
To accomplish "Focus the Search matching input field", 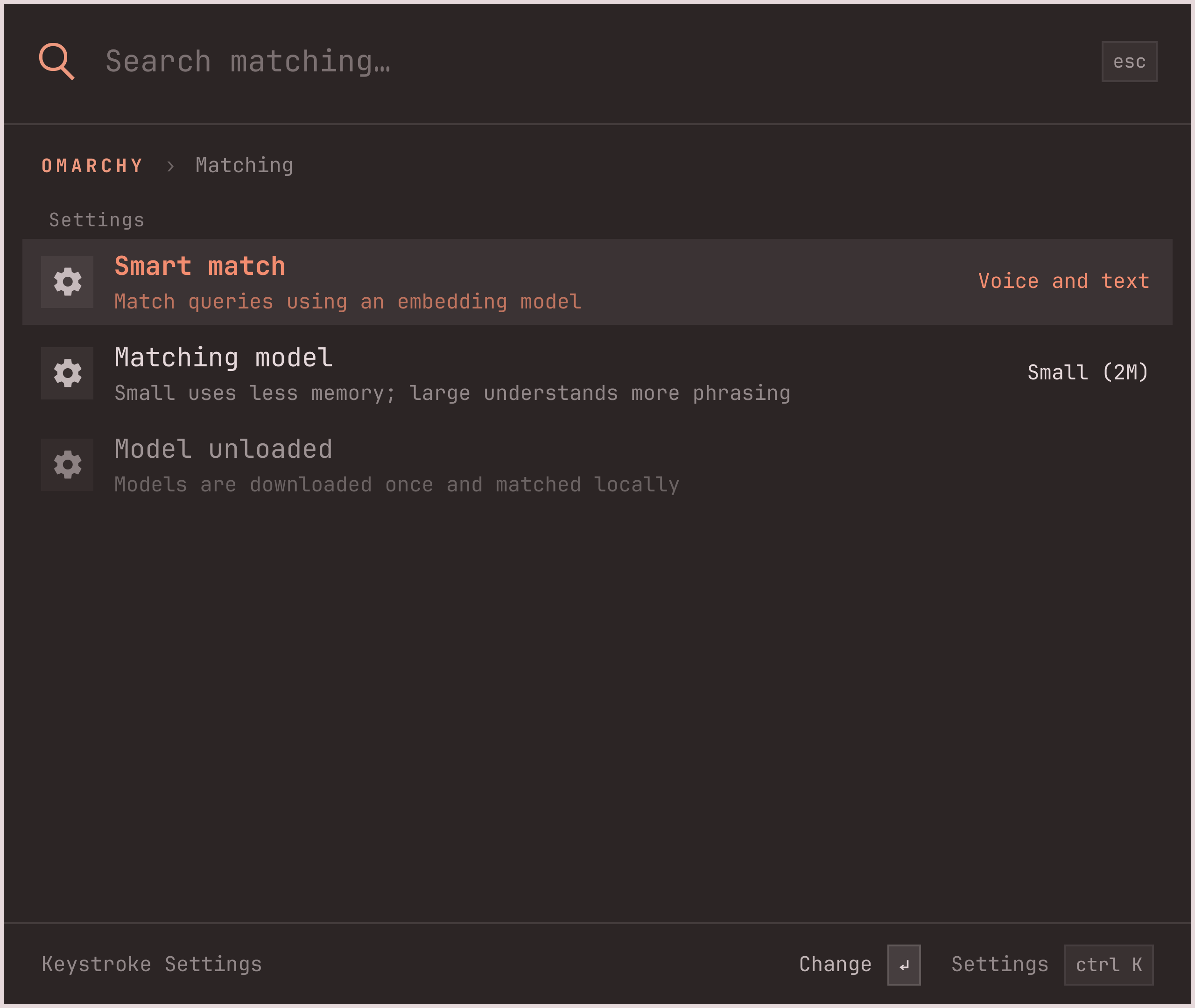I will coord(594,61).
